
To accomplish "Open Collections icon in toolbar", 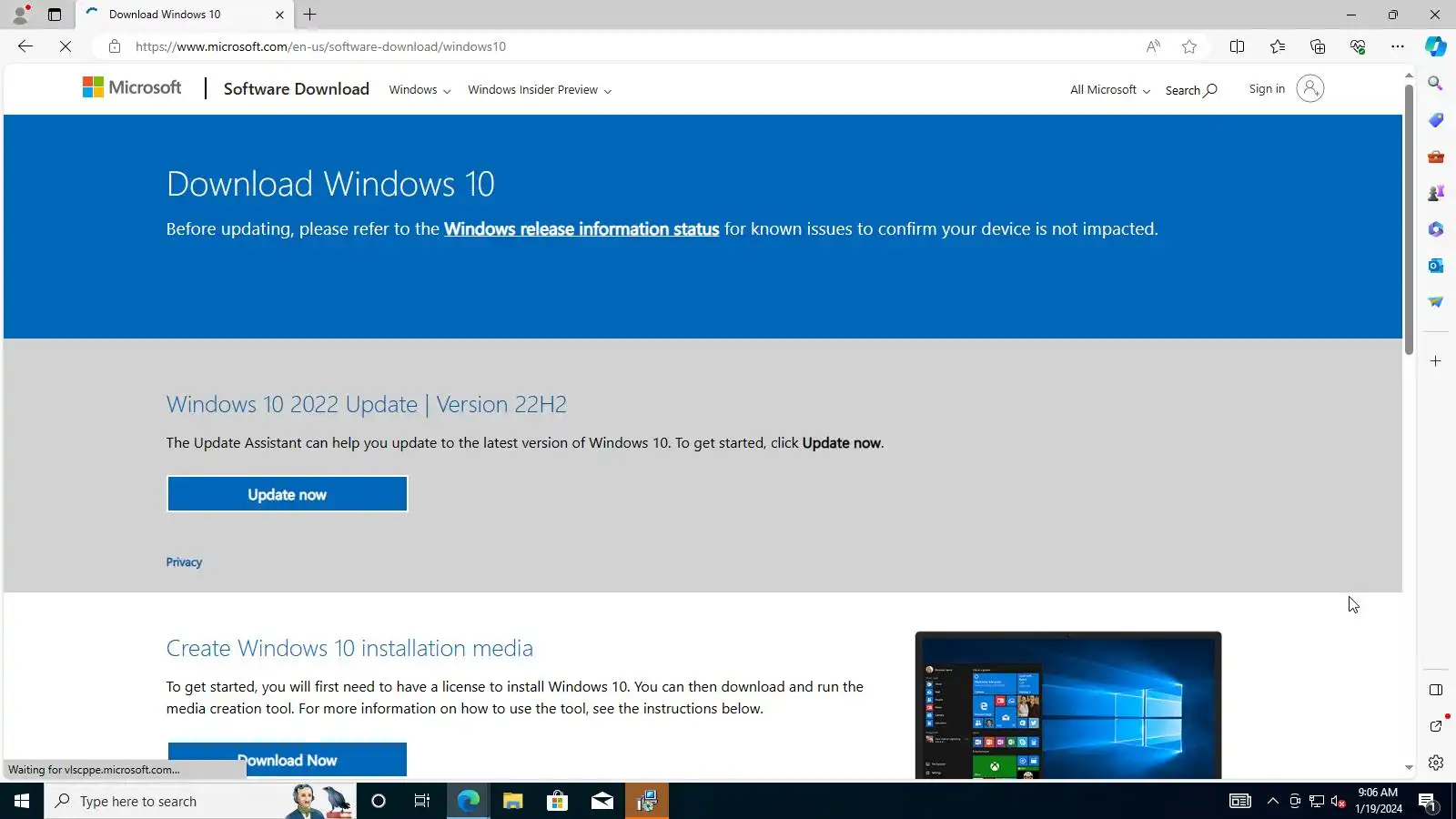I will [1318, 46].
